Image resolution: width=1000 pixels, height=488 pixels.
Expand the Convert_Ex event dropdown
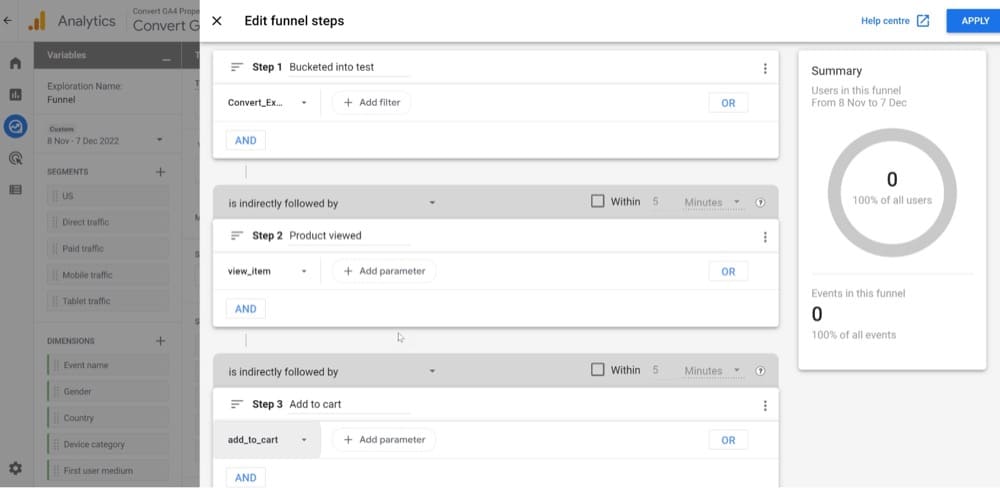[268, 103]
